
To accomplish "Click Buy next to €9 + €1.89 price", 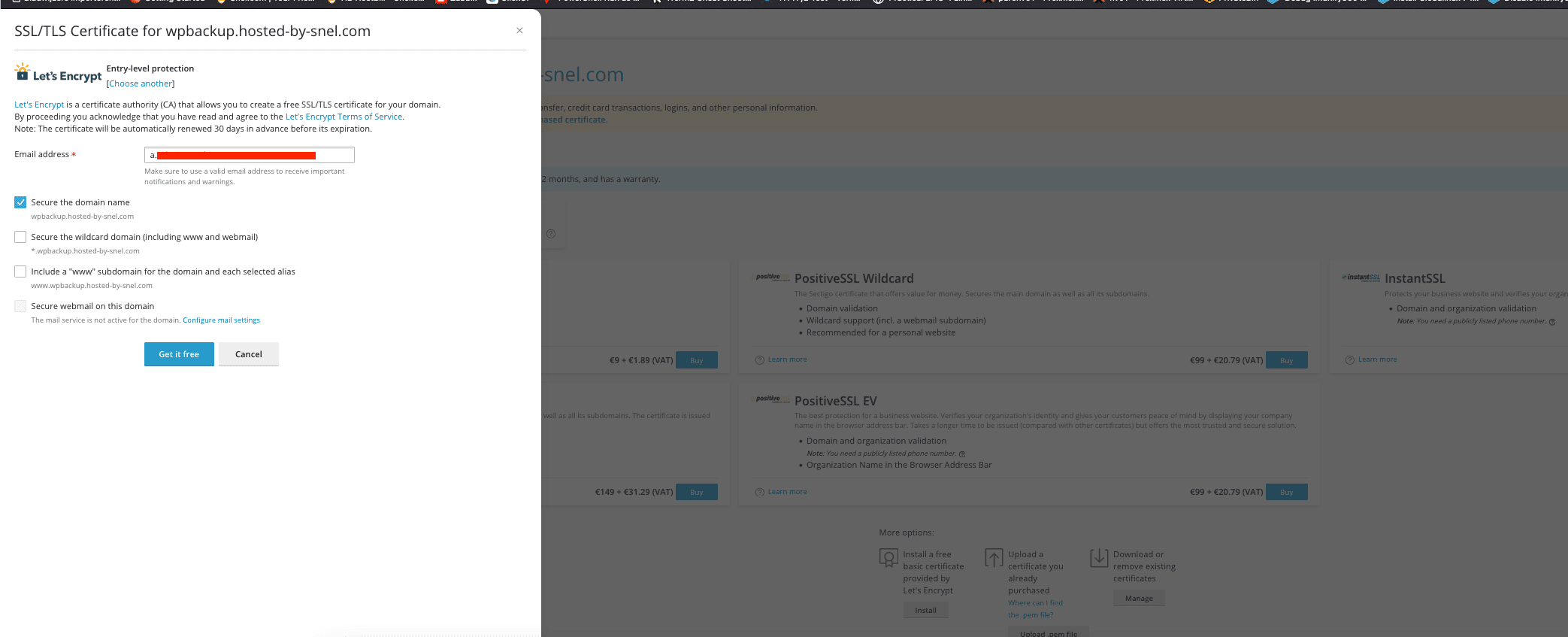I will click(697, 360).
